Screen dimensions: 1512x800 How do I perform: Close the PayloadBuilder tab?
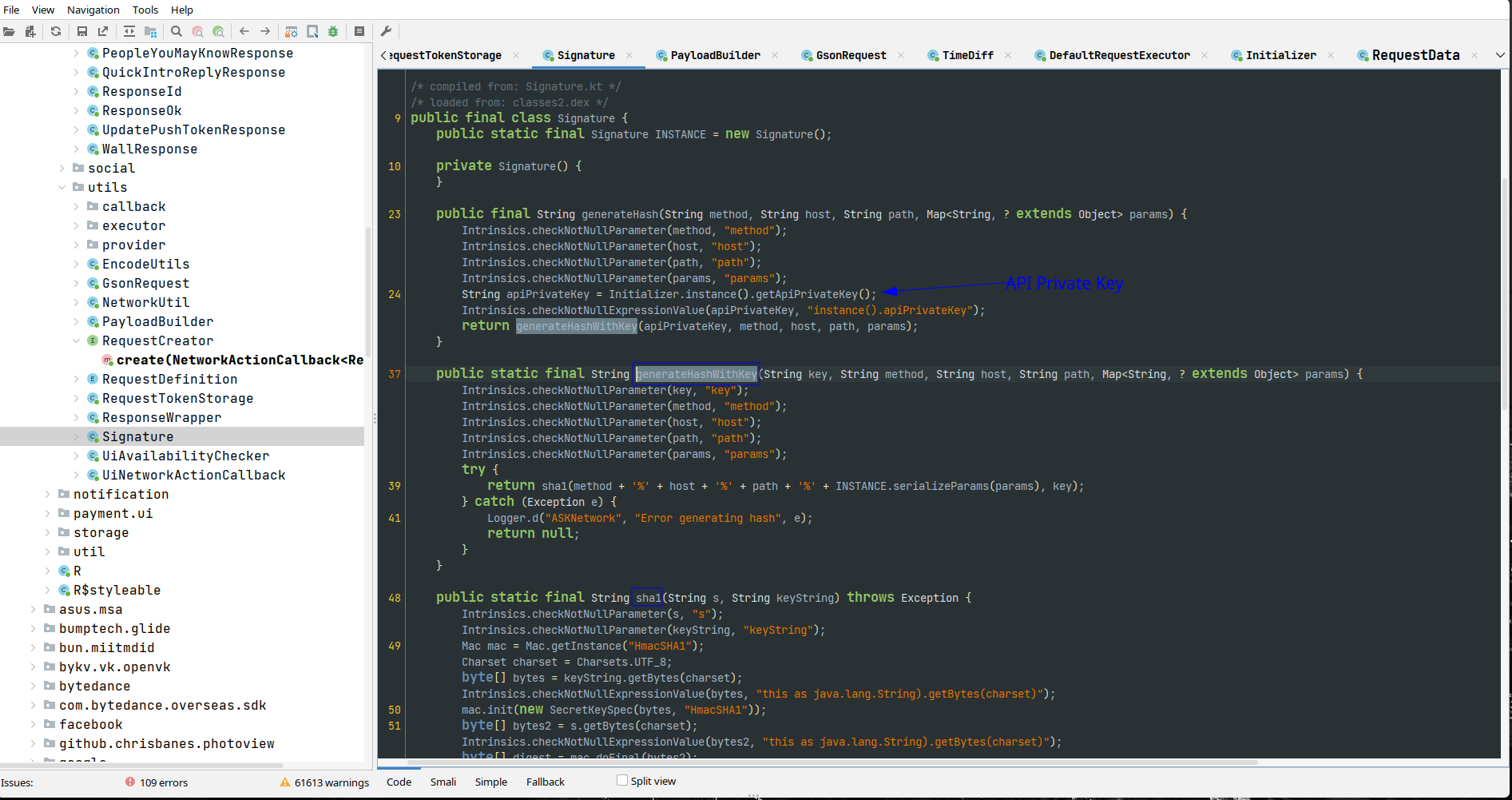pos(775,55)
